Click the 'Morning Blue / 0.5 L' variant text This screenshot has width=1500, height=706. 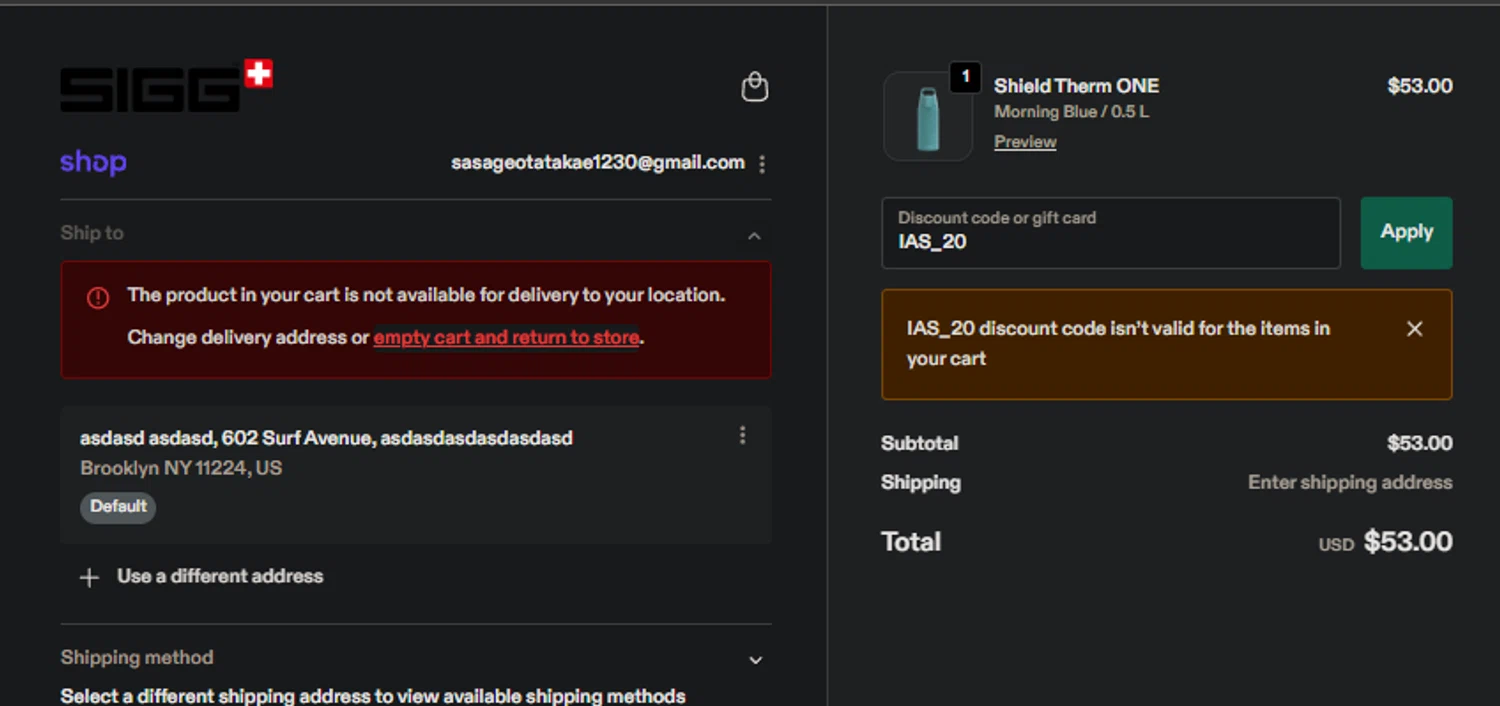tap(1071, 112)
